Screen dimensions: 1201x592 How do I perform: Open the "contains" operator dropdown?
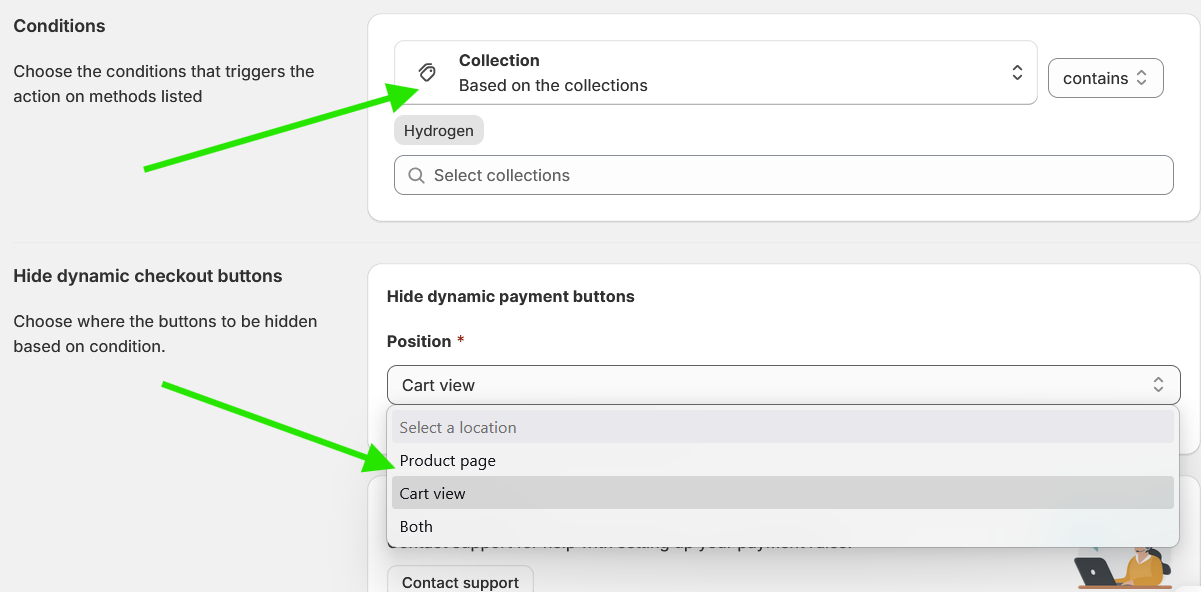pyautogui.click(x=1104, y=78)
